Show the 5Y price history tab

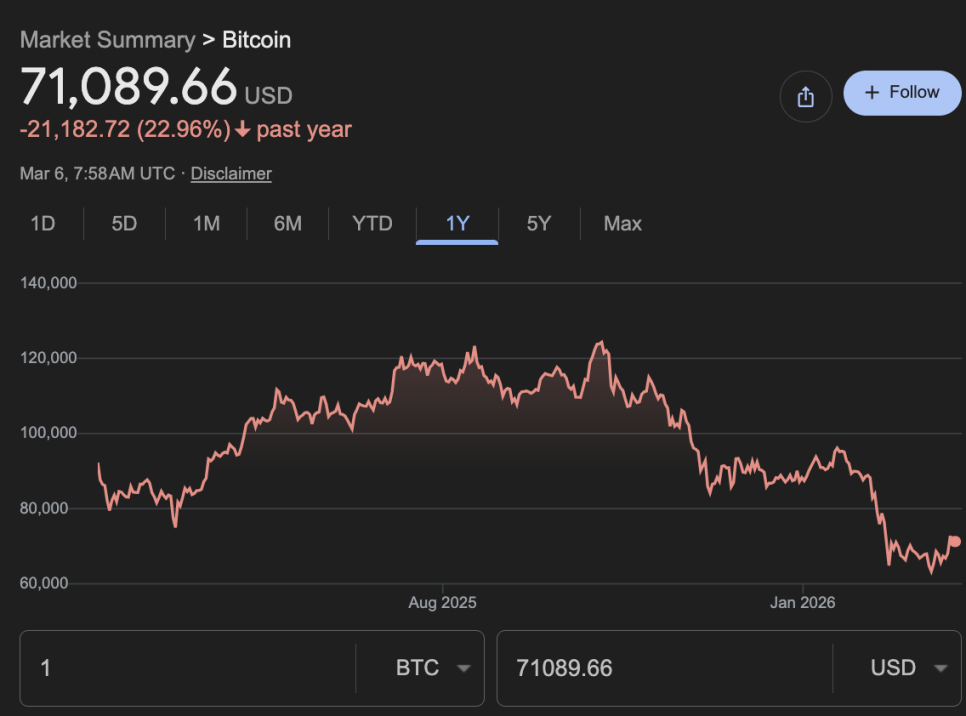pyautogui.click(x=539, y=223)
